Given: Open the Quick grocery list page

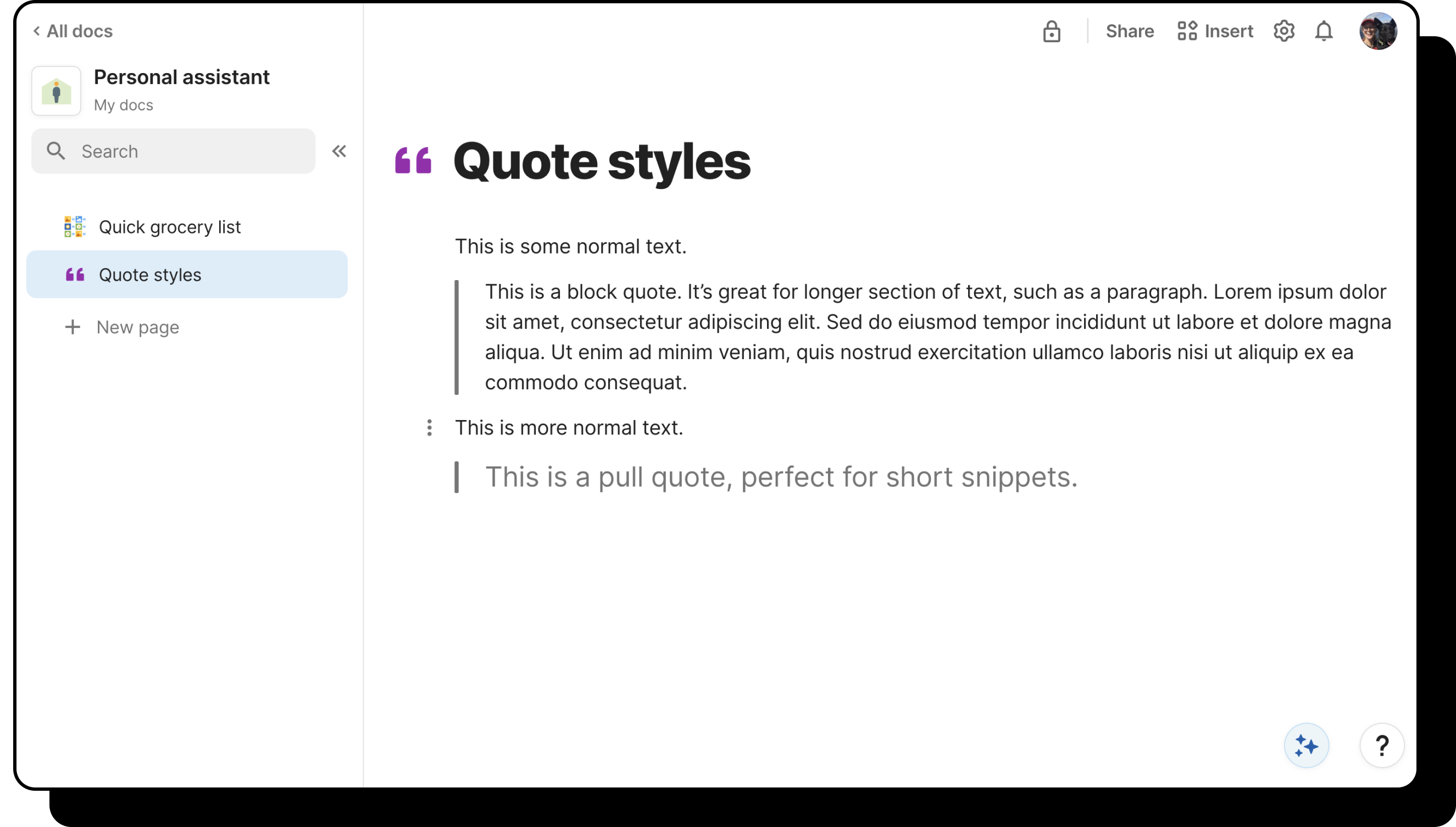Looking at the screenshot, I should [169, 227].
